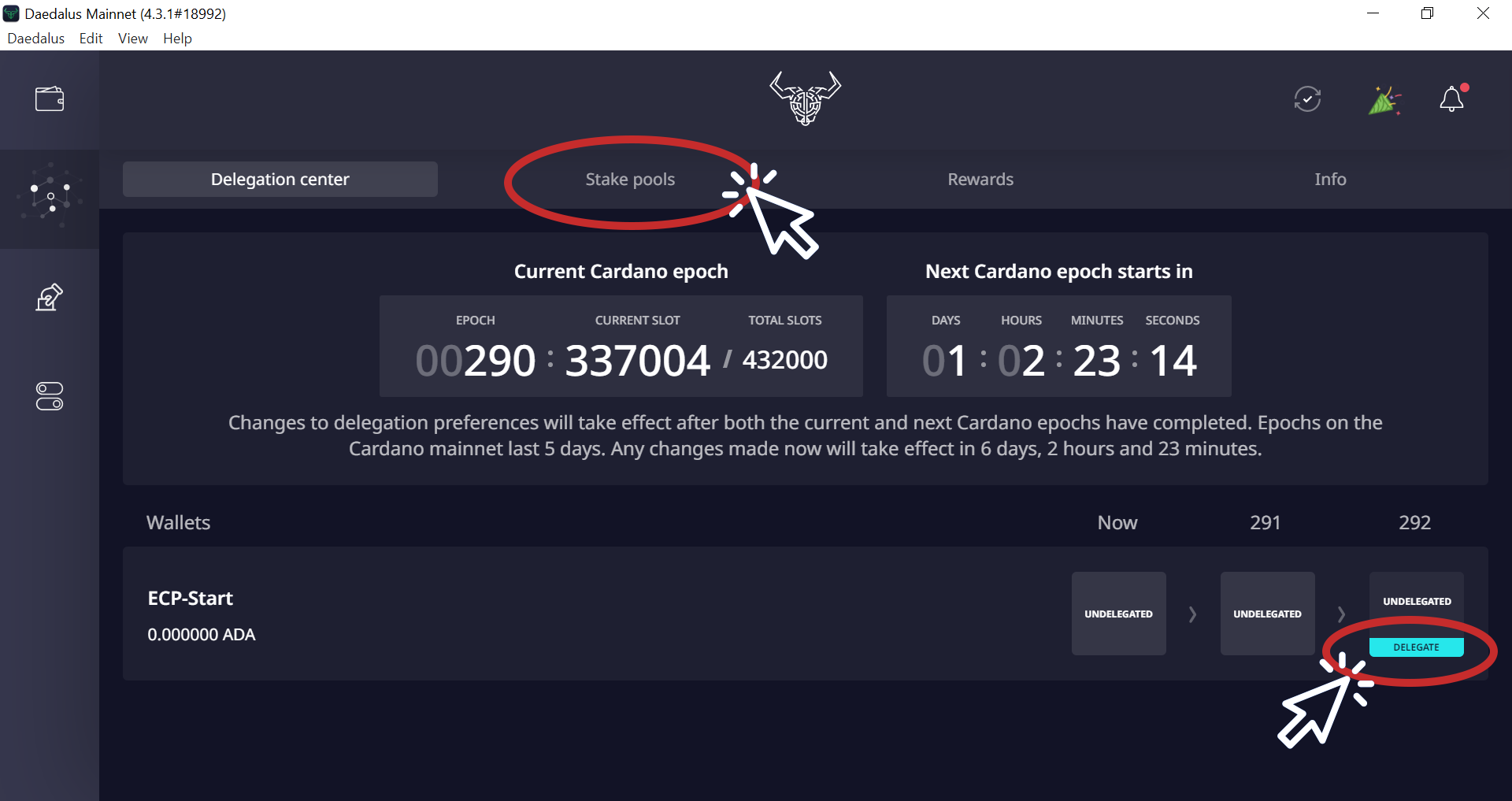Switch to the Rewards tab
The image size is (1512, 801).
coord(980,180)
